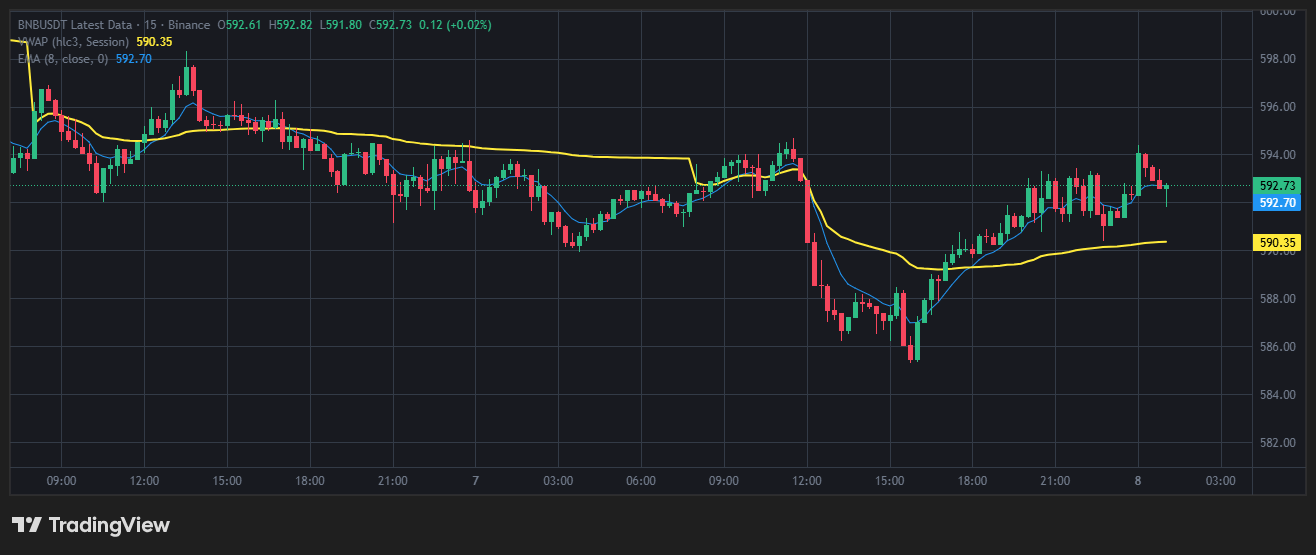Image resolution: width=1316 pixels, height=555 pixels.
Task: Click the 596.00 price axis label
Action: point(1277,107)
